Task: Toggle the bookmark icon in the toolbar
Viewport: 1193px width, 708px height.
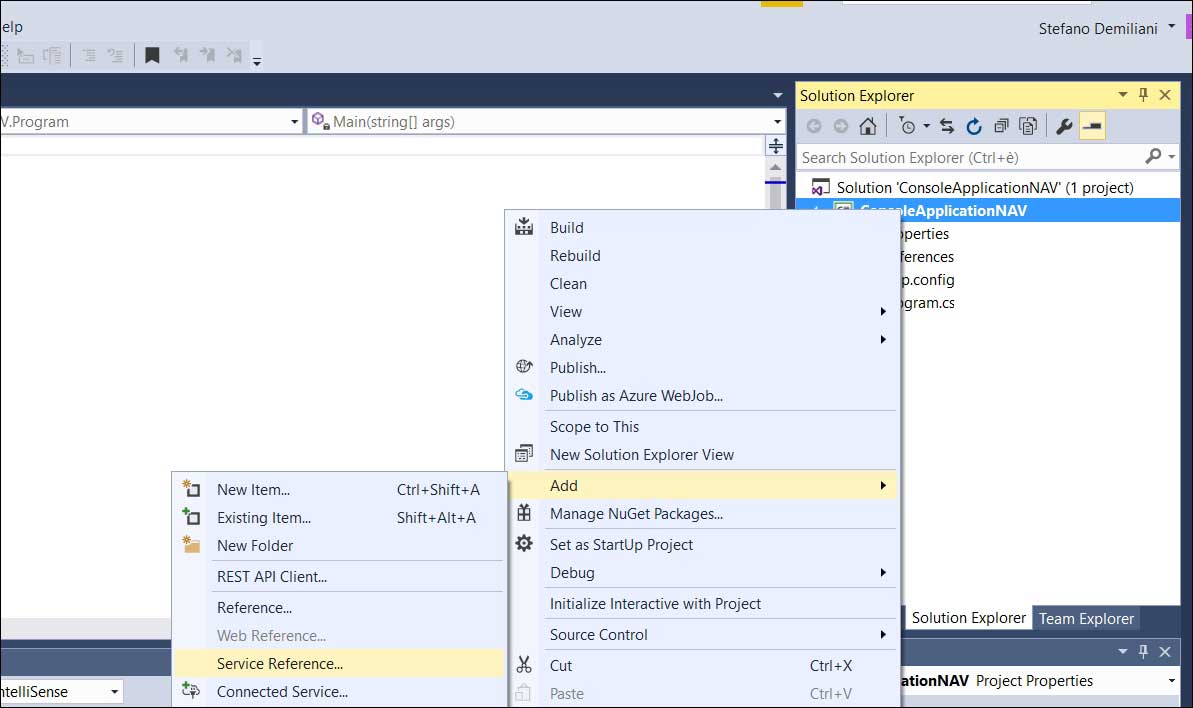Action: pos(152,55)
